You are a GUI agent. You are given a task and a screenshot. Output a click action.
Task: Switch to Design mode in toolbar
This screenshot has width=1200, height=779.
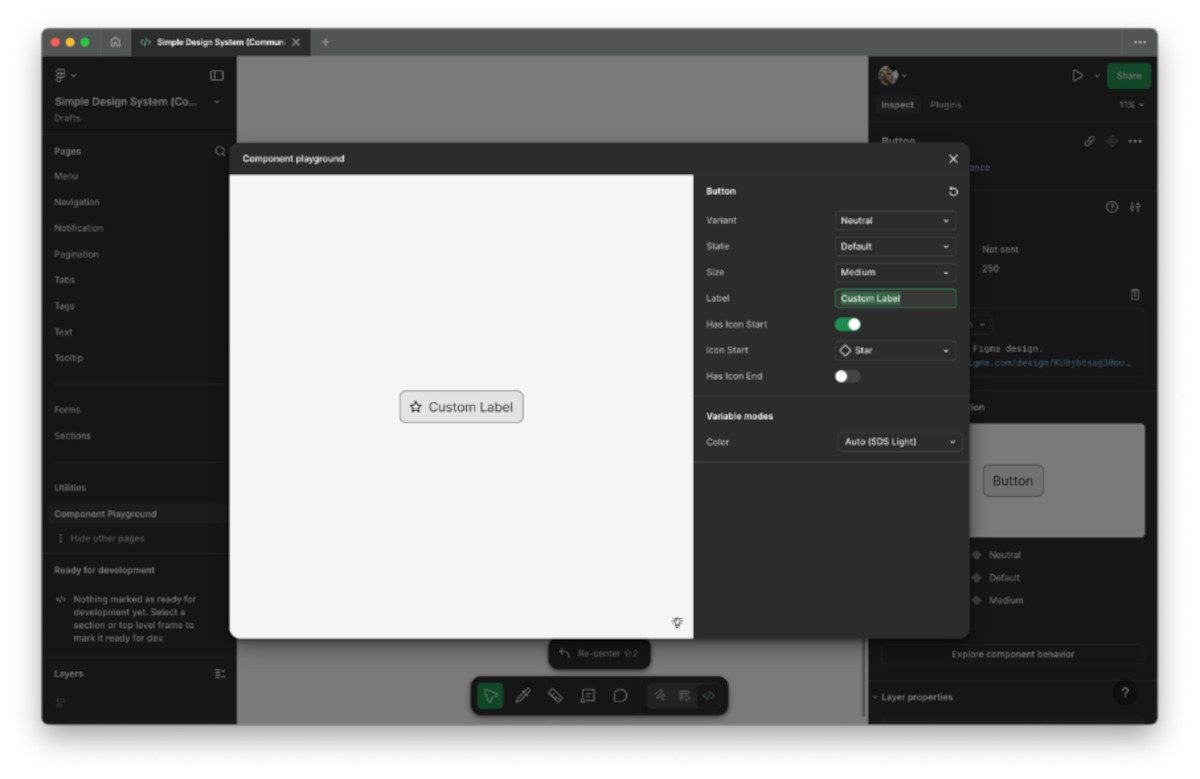(x=685, y=696)
